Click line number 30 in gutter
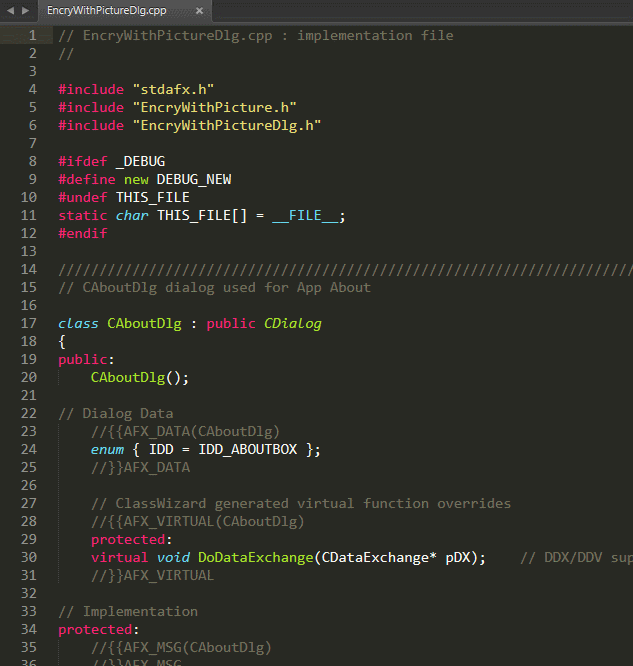Viewport: 633px width, 666px height. (29, 557)
